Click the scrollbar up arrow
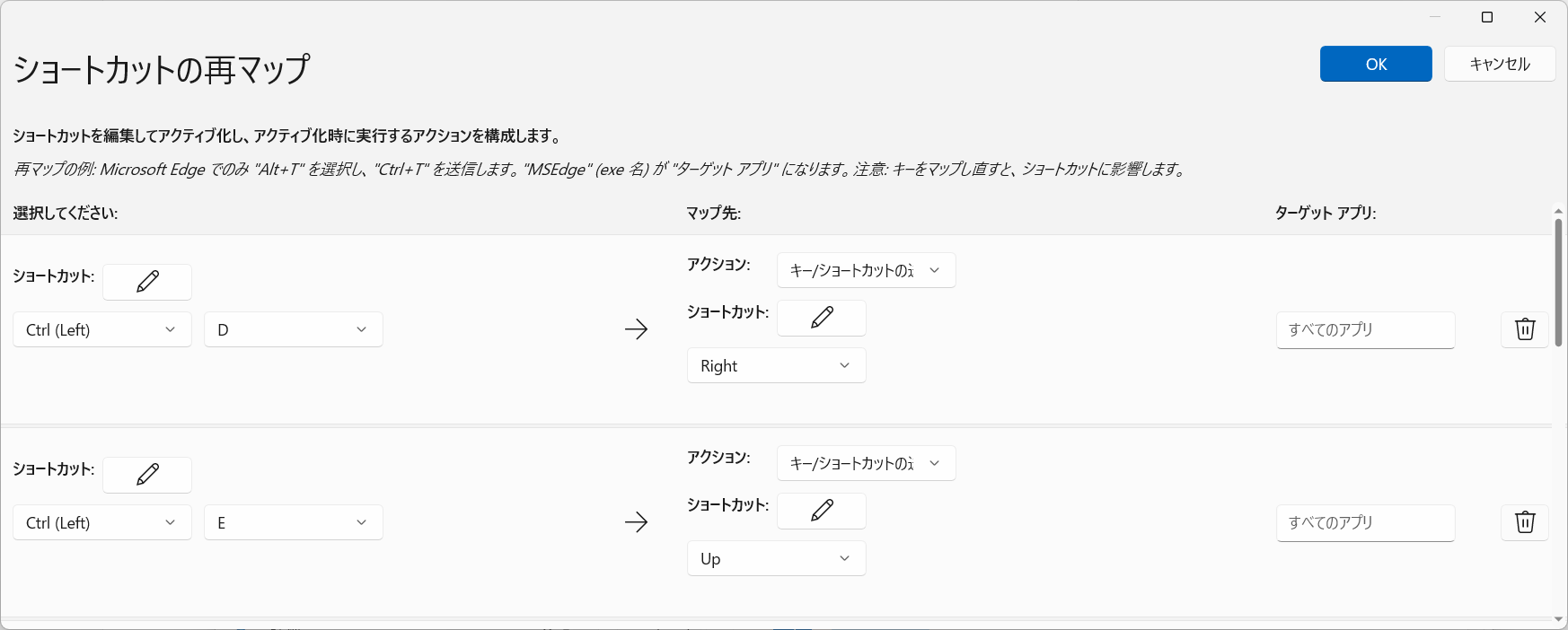 click(x=1559, y=211)
